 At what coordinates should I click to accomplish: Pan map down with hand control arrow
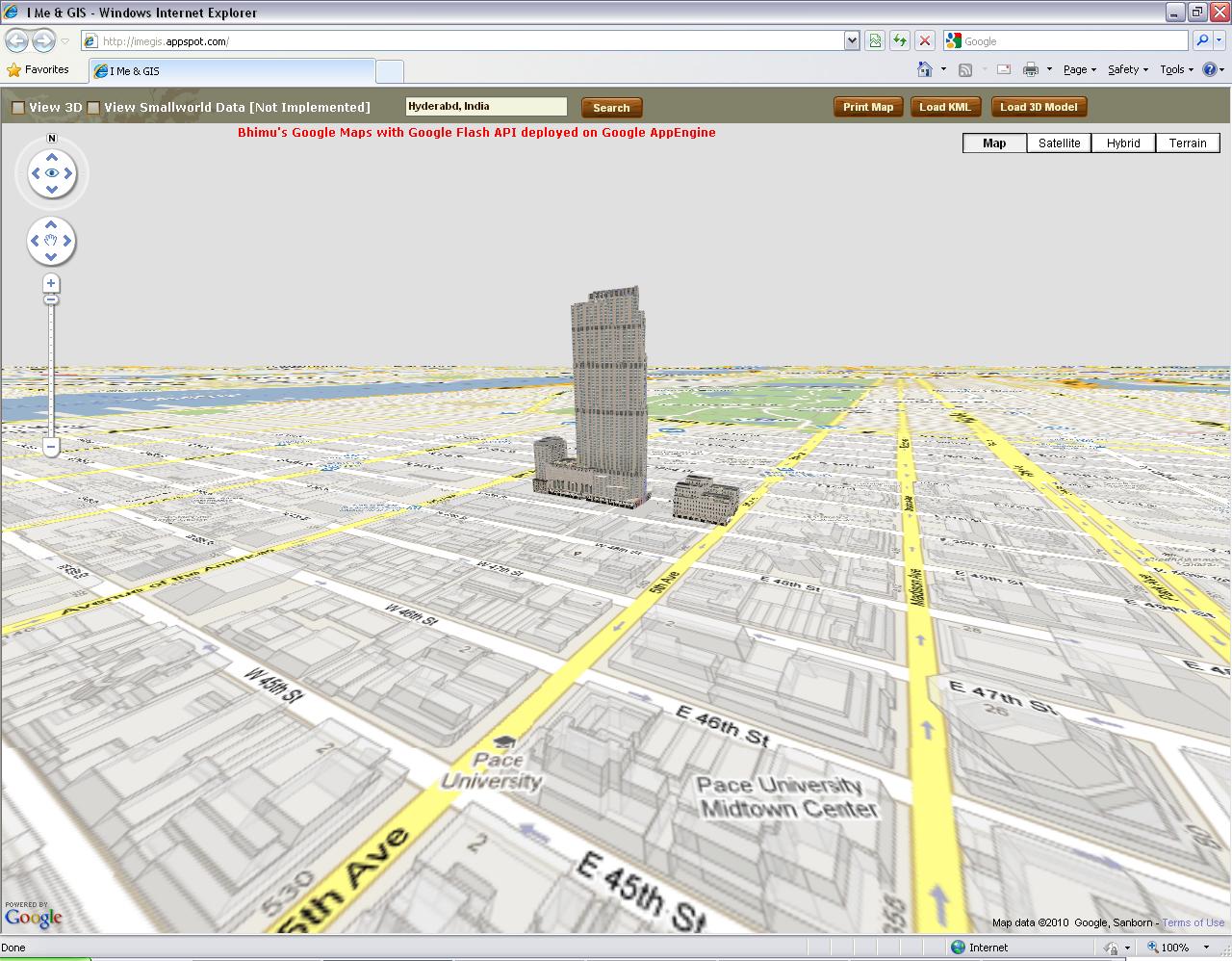point(51,257)
